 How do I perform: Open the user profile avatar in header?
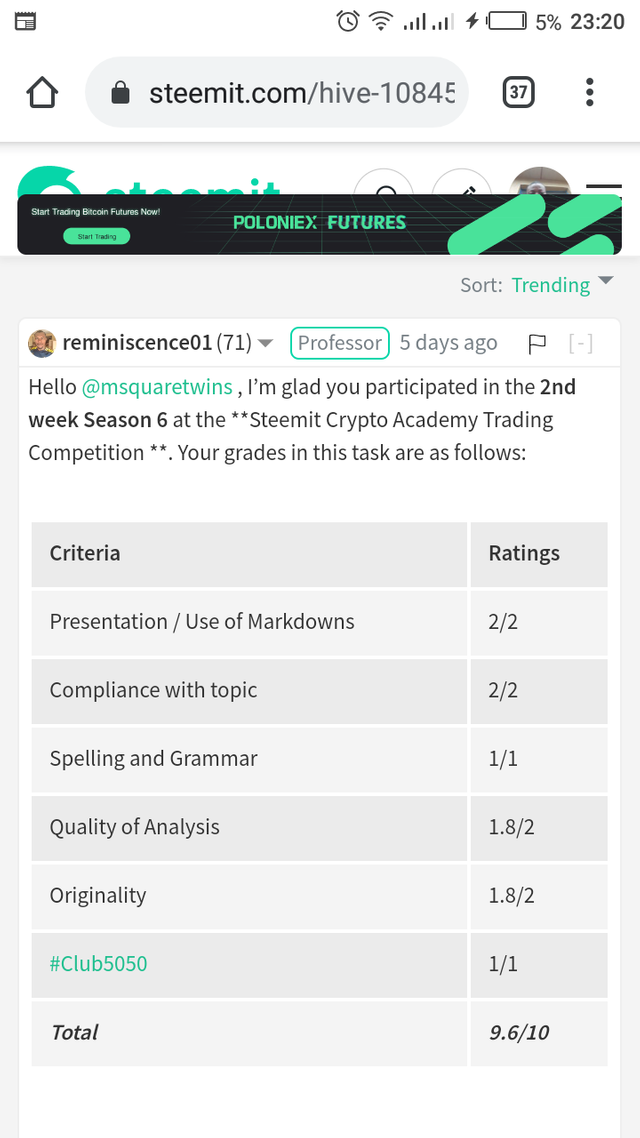pos(538,183)
